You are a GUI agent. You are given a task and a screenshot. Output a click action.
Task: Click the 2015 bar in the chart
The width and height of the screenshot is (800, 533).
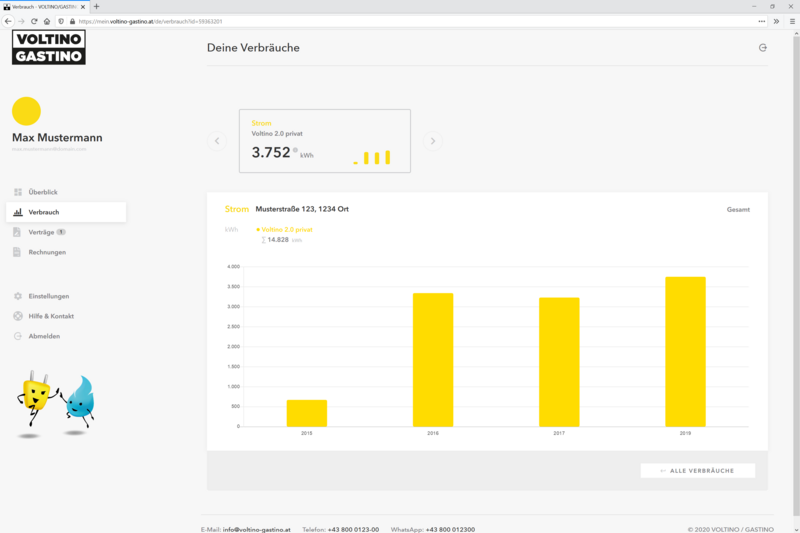[x=307, y=413]
